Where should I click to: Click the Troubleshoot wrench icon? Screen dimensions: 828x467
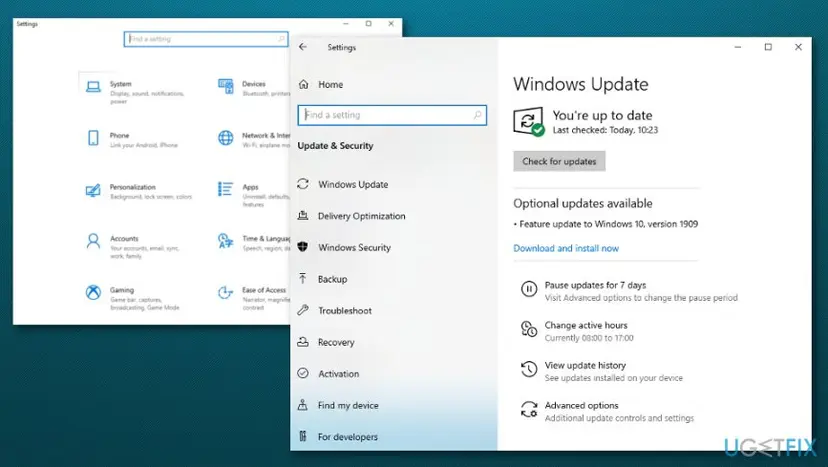[x=303, y=310]
